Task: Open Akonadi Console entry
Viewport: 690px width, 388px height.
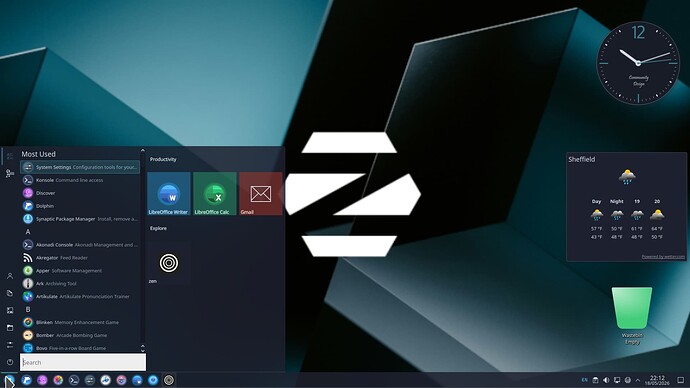Action: pos(80,245)
